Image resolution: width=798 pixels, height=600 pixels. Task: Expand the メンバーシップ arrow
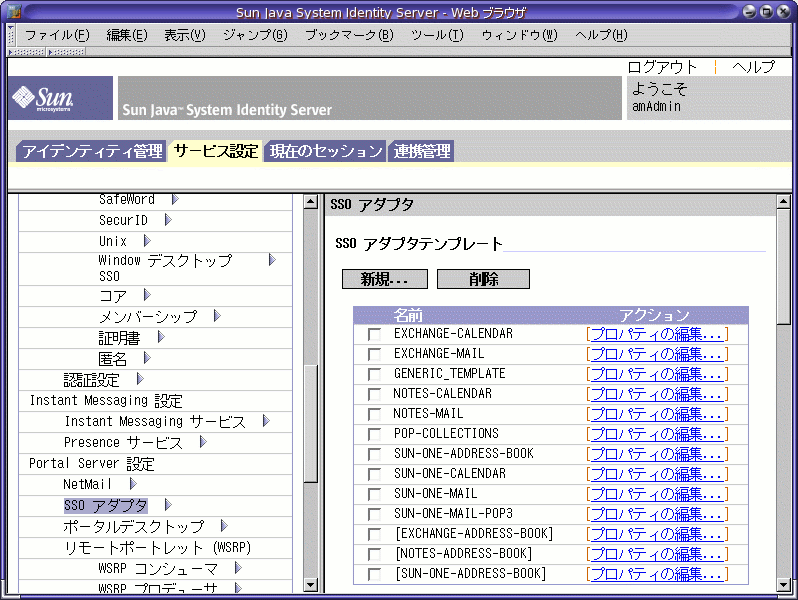click(x=217, y=316)
